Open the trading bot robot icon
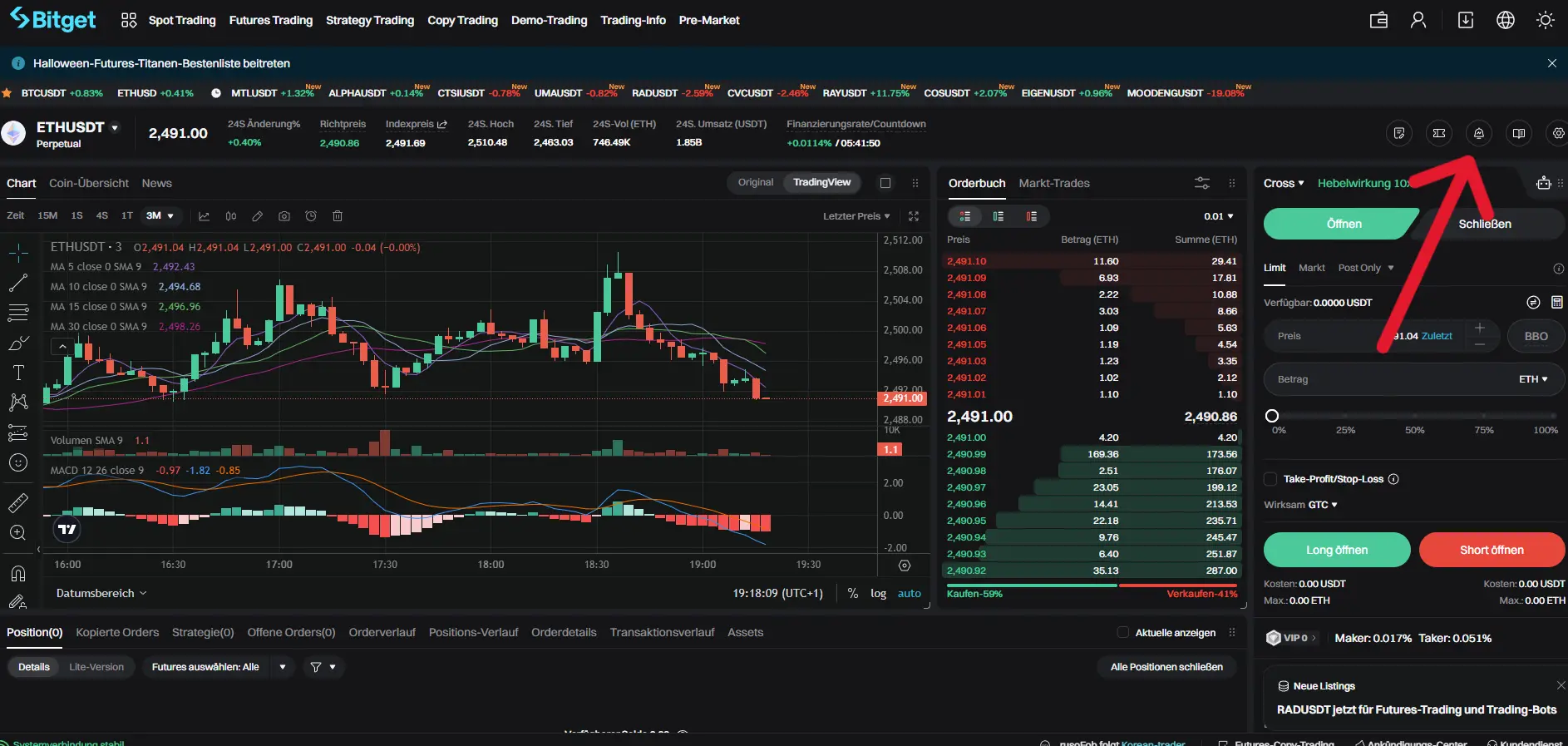Viewport: 1568px width, 746px height. point(1543,183)
